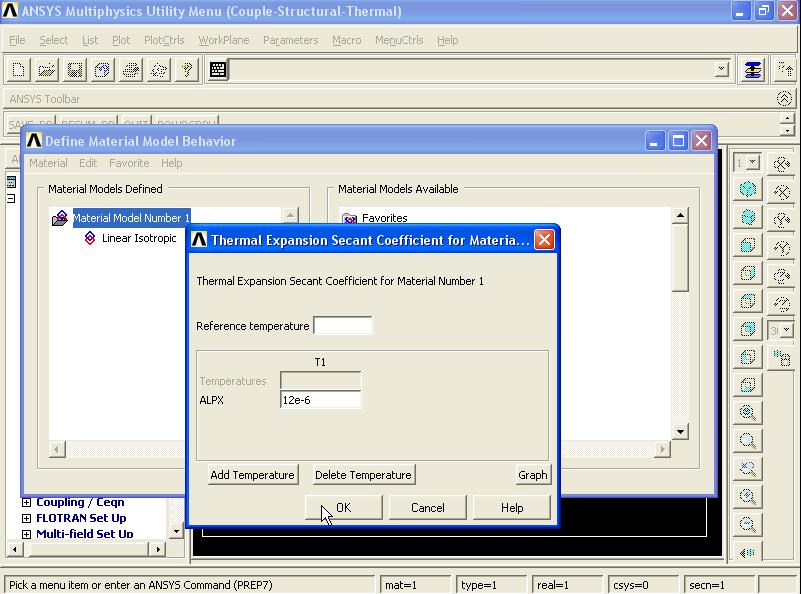Viewport: 801px width, 594px height.
Task: Click the Save Analysis disk icon
Action: [x=75, y=69]
